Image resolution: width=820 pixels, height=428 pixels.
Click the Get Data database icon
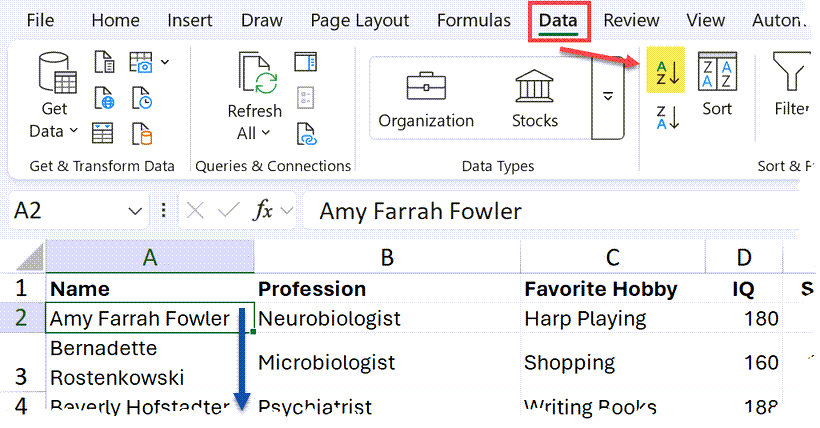(58, 73)
